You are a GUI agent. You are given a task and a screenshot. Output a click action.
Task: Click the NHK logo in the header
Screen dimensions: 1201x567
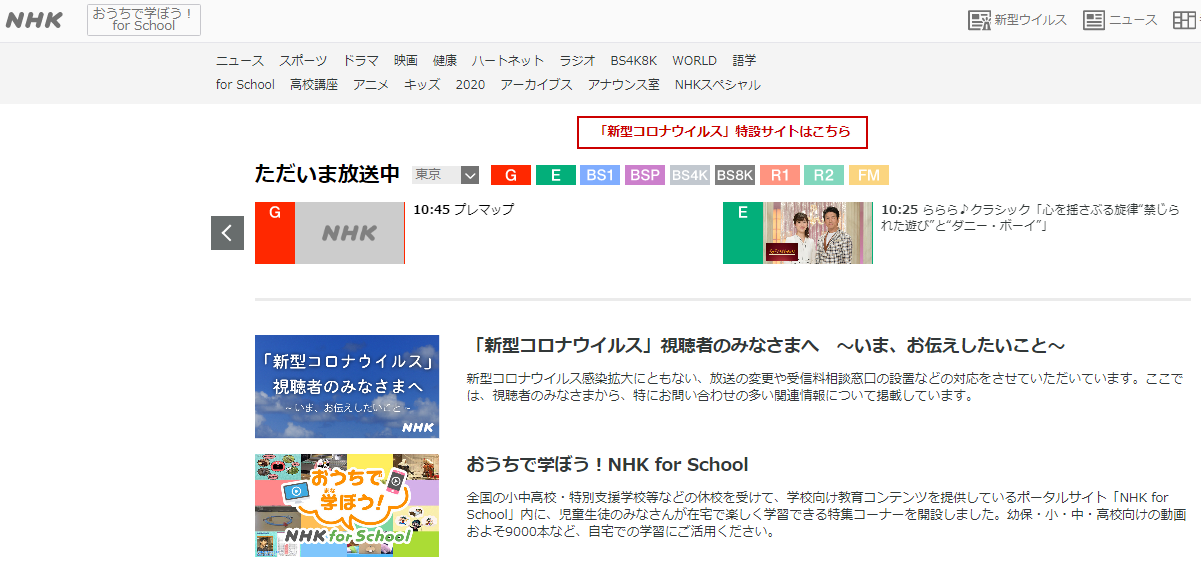[x=34, y=20]
